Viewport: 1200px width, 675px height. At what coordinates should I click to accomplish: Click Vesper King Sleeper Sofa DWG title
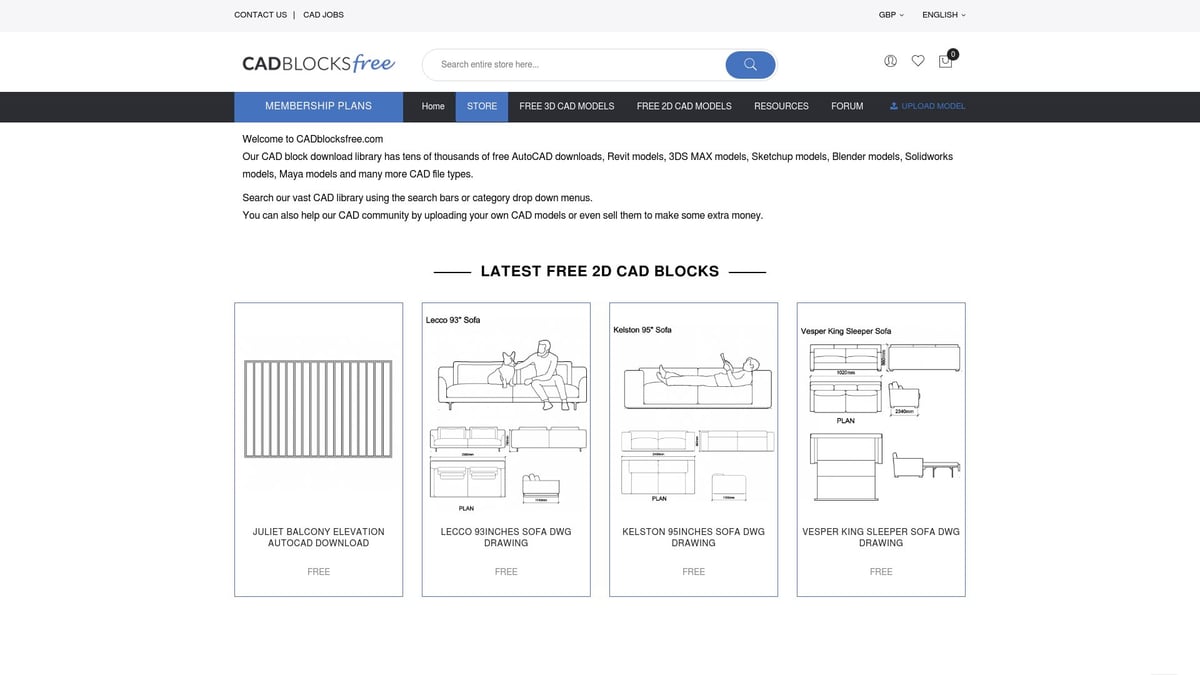click(x=881, y=538)
